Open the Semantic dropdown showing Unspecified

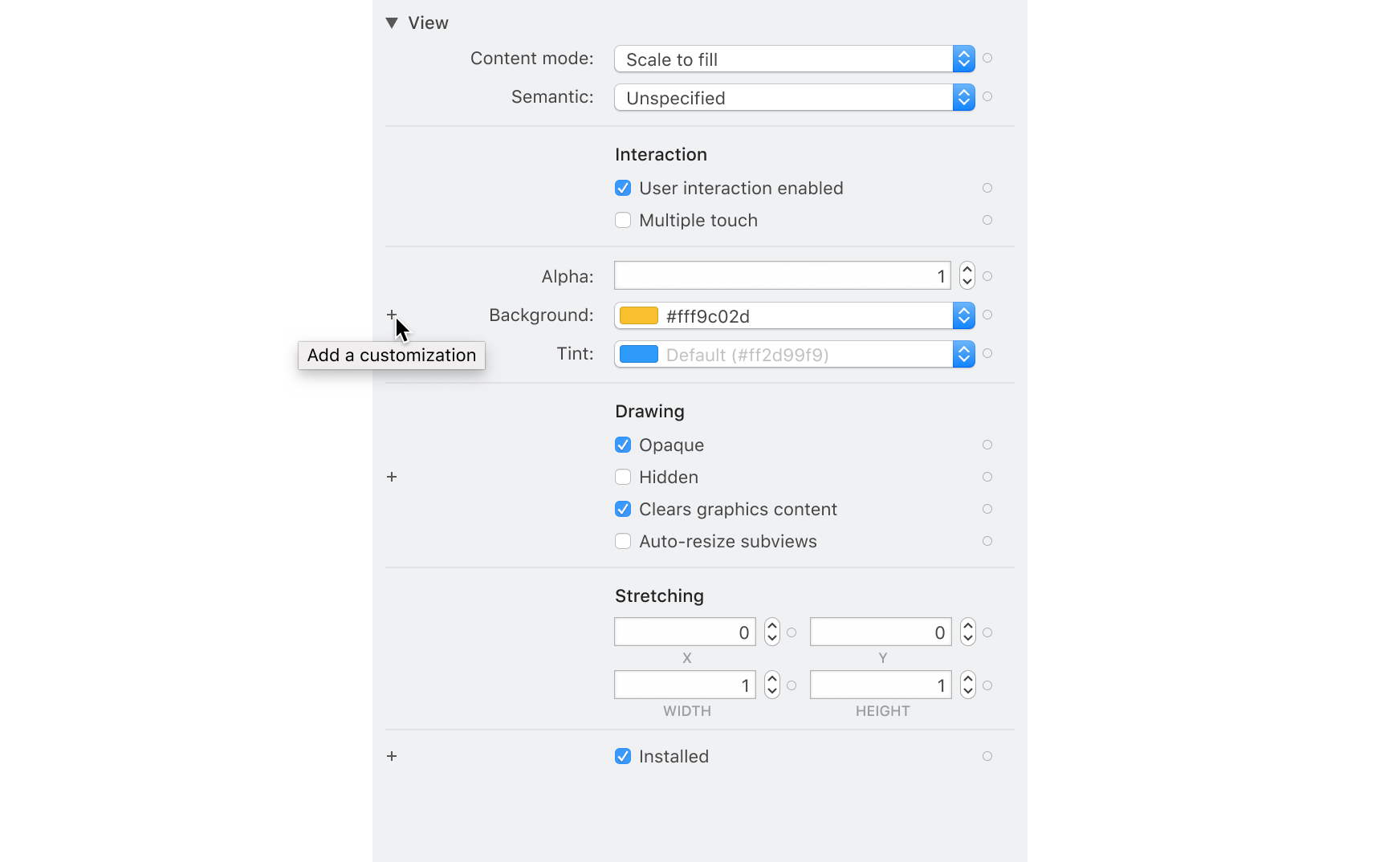tap(963, 97)
